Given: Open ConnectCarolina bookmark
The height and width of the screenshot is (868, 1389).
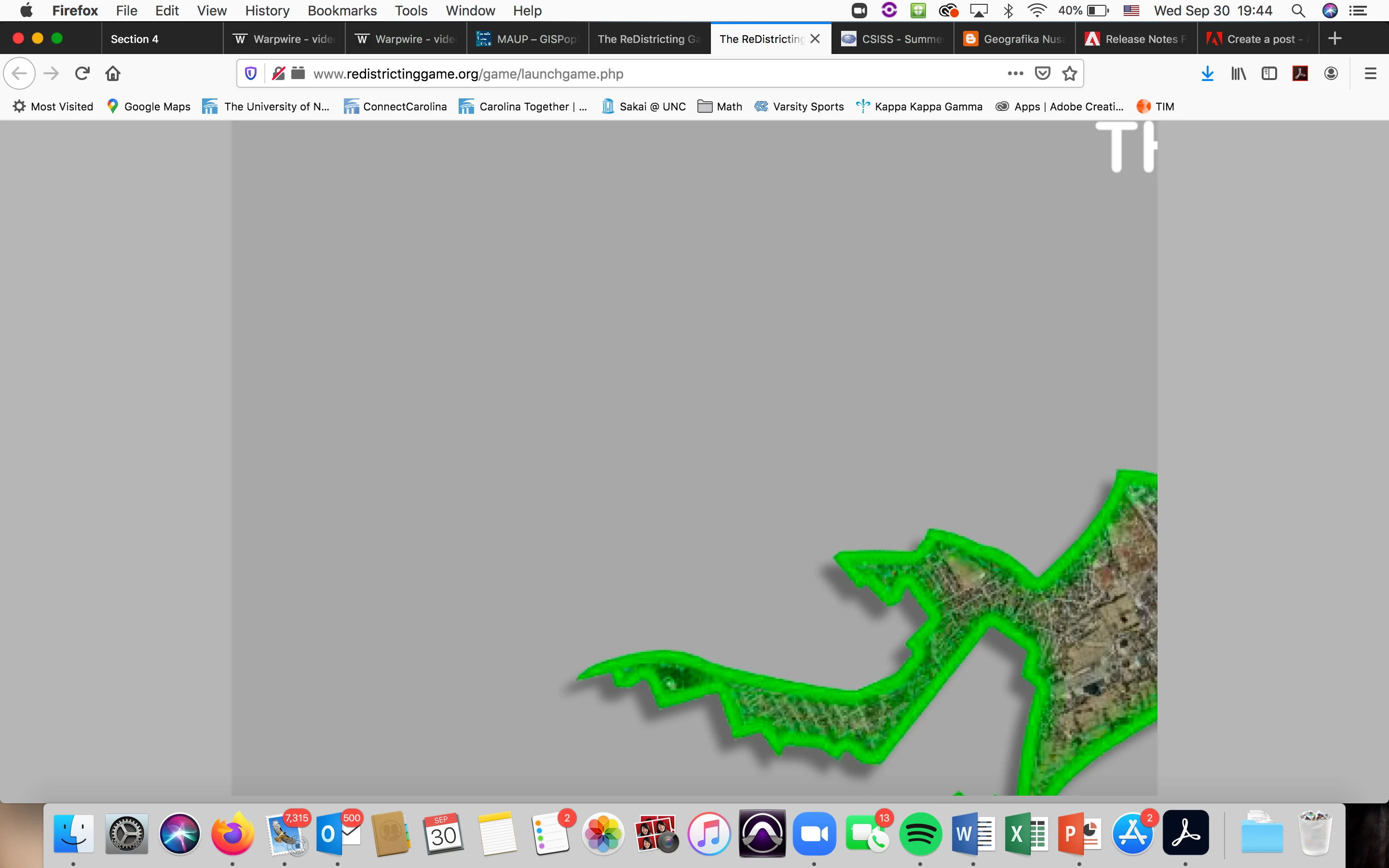Looking at the screenshot, I should 395,106.
